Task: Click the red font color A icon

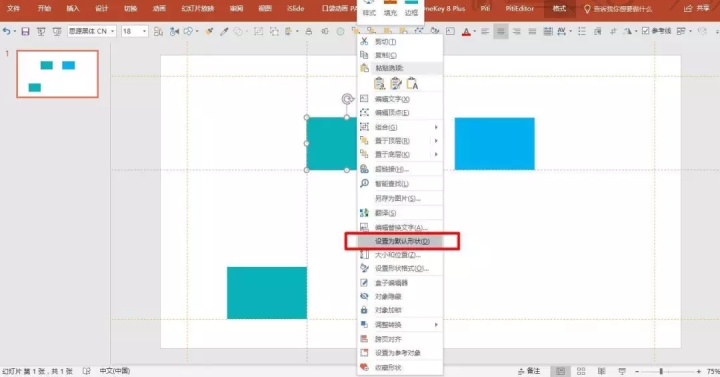Action: tap(466, 31)
